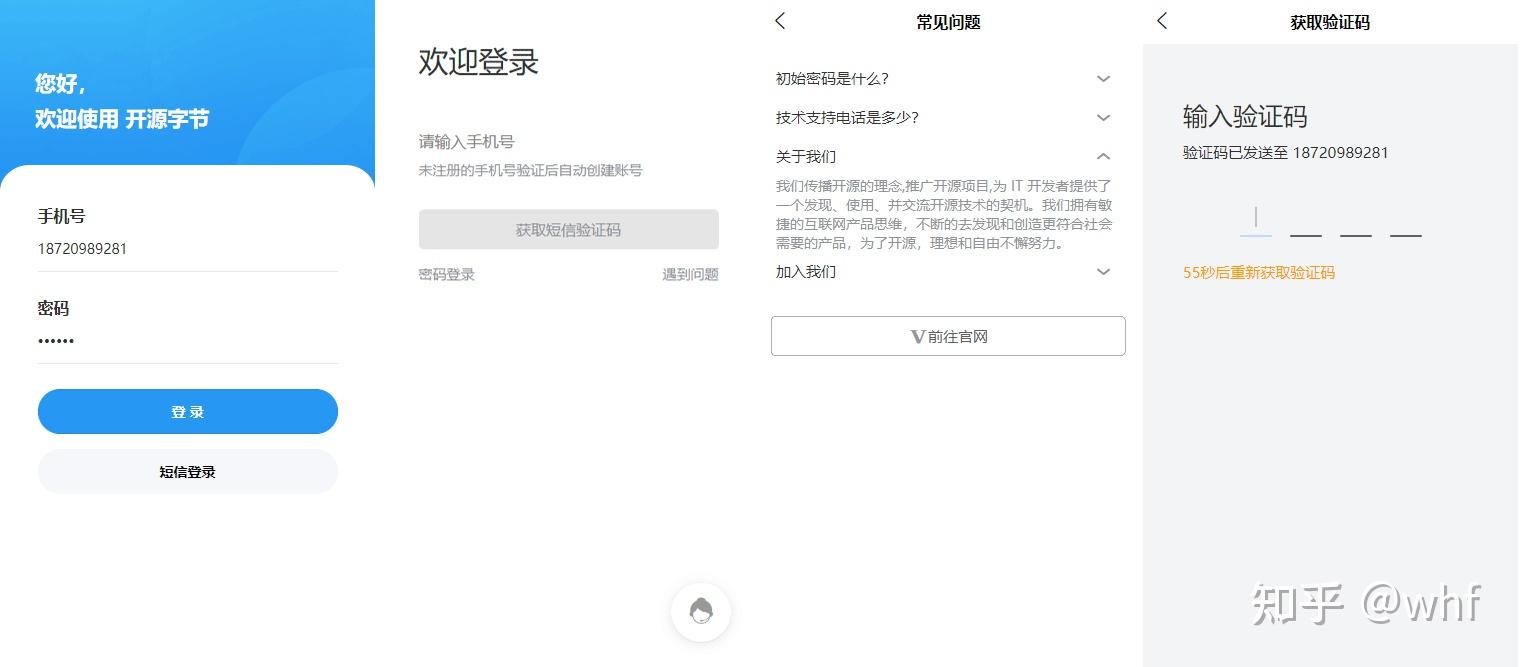Tap the back arrow on 常见问题 page
The image size is (1520, 667).
point(780,21)
